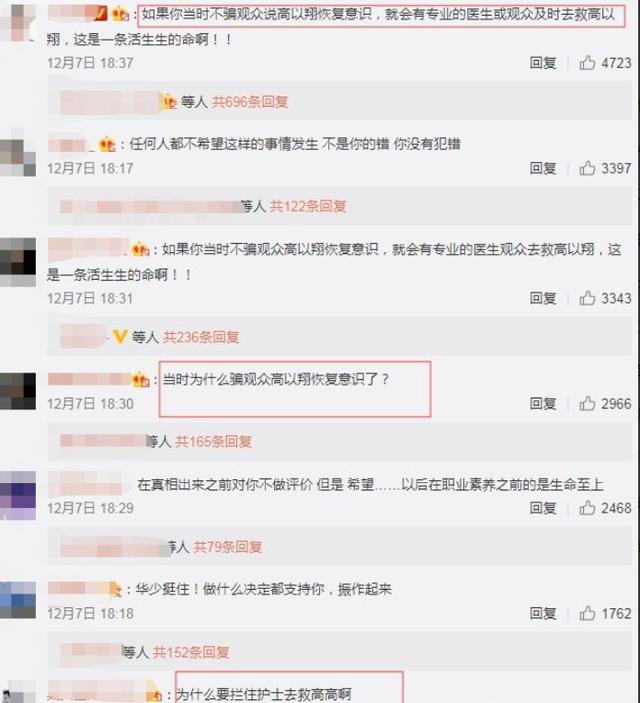This screenshot has height=703, width=640.
Task: Show all 共236条回复 replies
Action: 200,337
